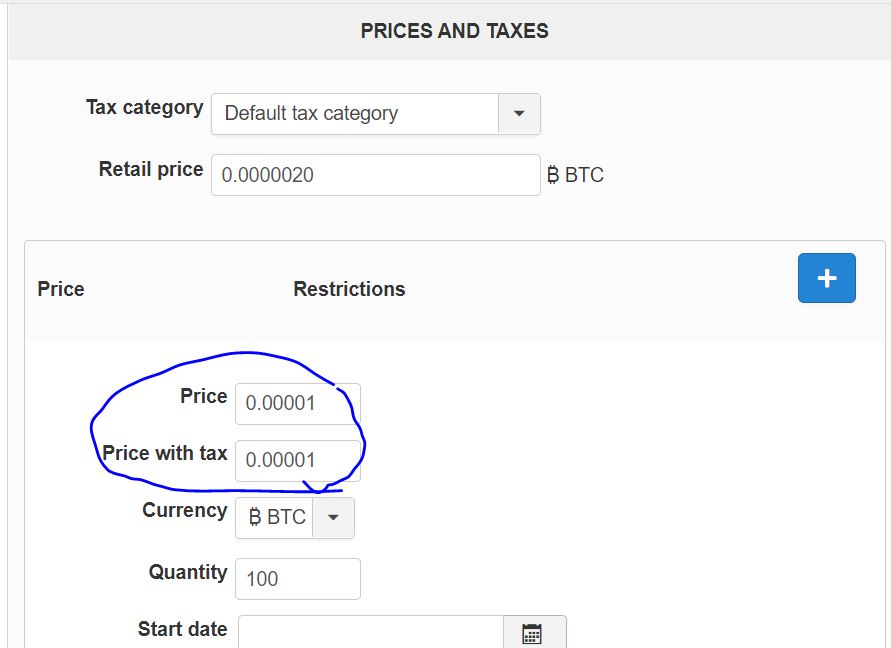
Task: Click the Currency field label
Action: [185, 510]
